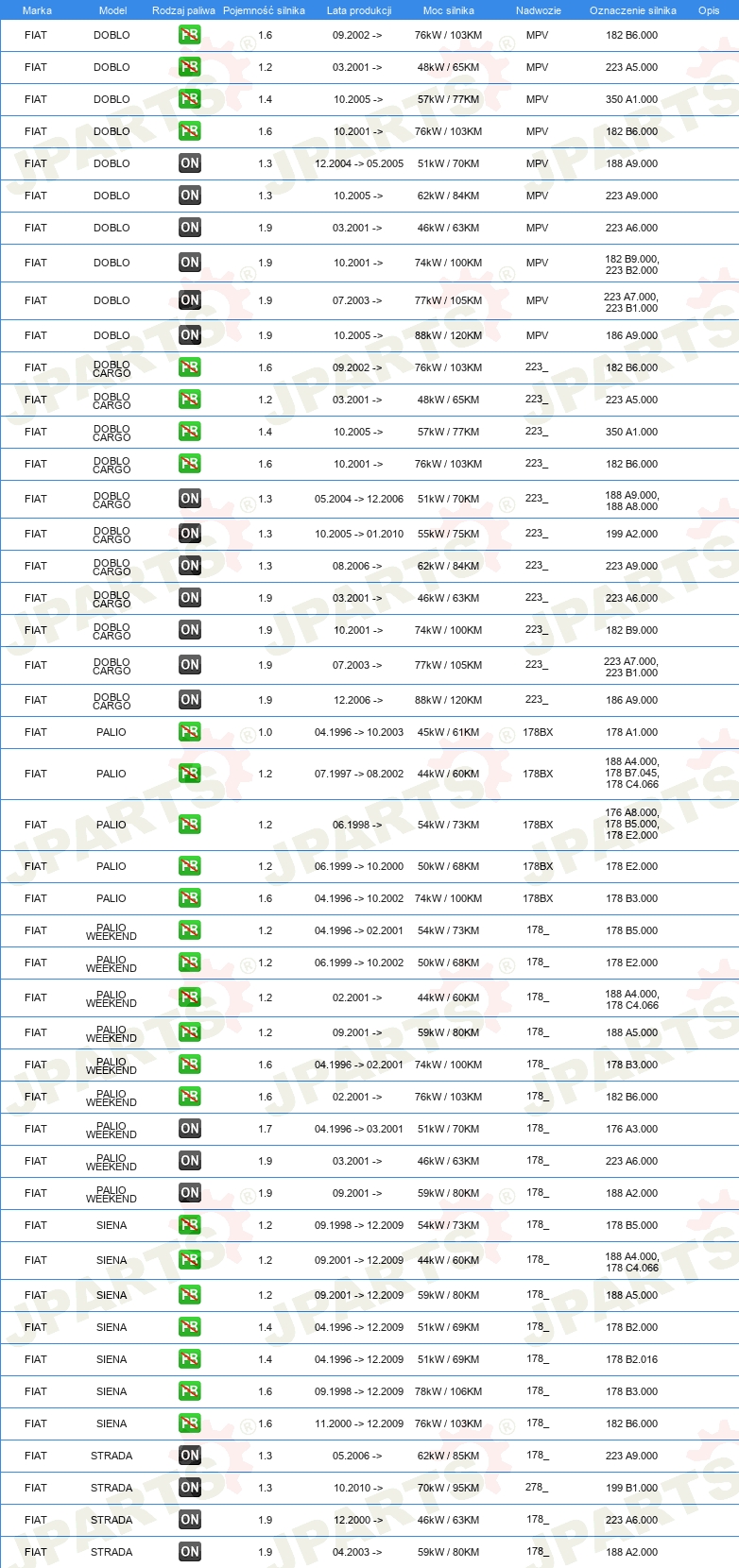The width and height of the screenshot is (739, 1568).
Task: Click diesel ON icon in Palio Weekend 1.7 row
Action: [190, 1129]
